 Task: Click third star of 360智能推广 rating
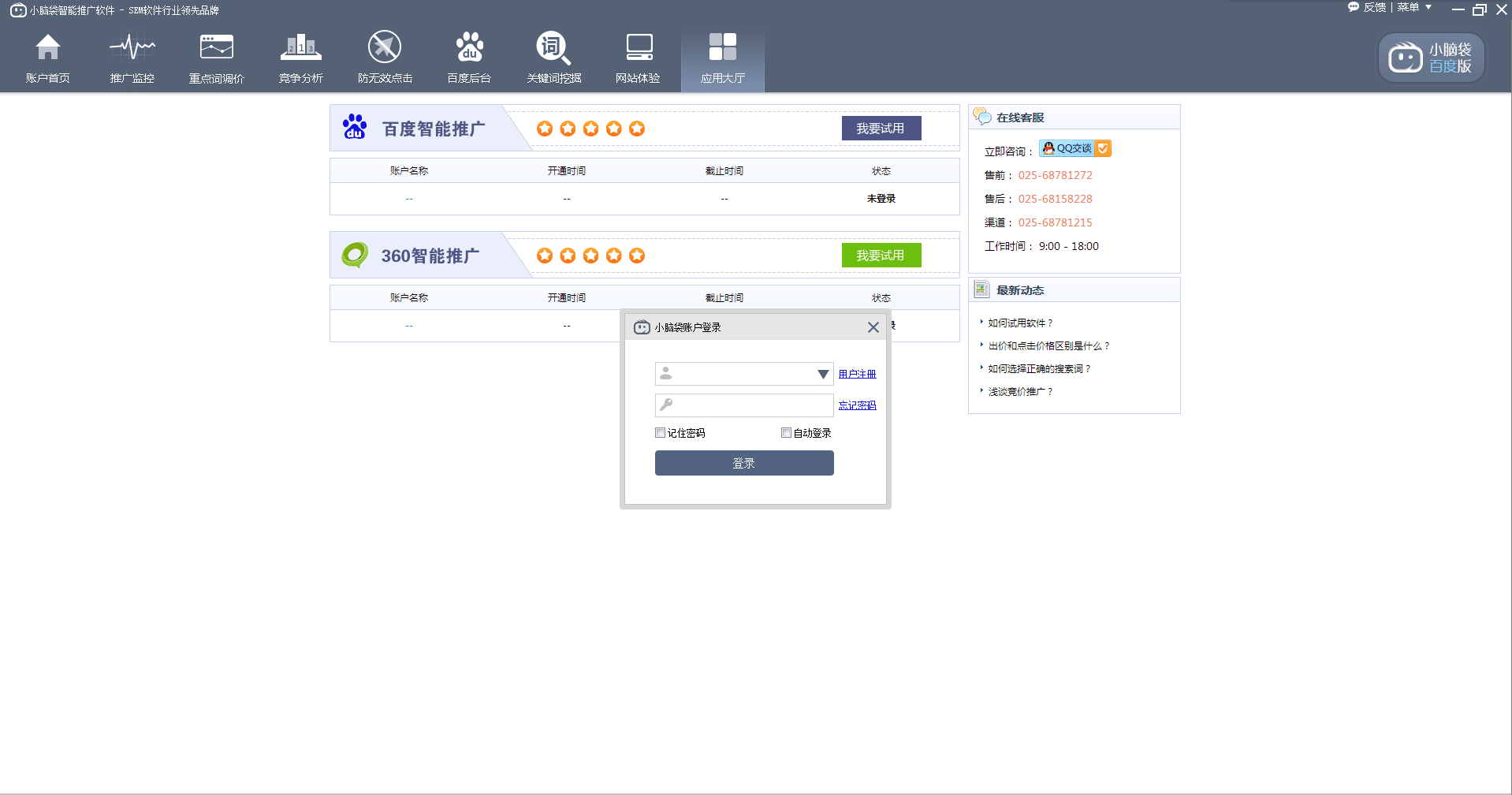coord(590,256)
